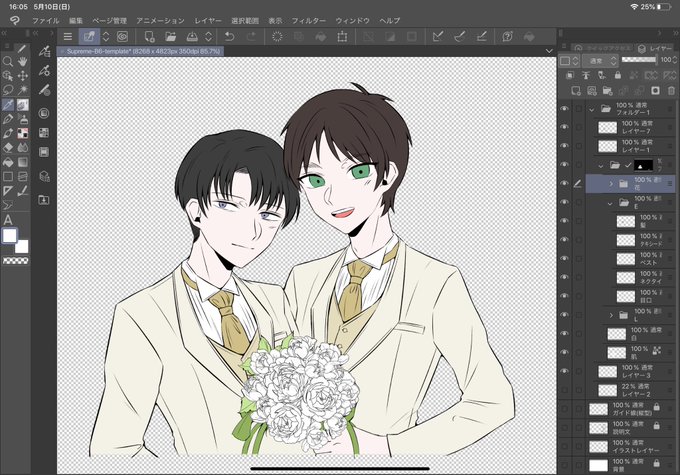Click the main white foreground color swatch

click(9, 236)
